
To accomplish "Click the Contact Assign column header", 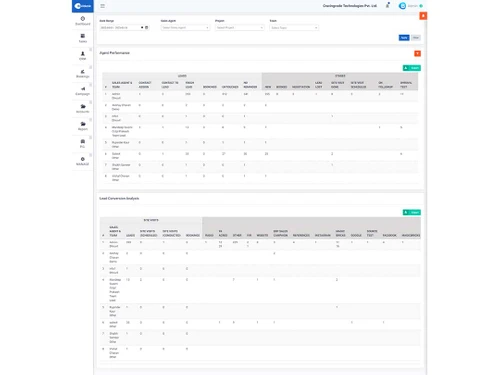I will tap(145, 85).
